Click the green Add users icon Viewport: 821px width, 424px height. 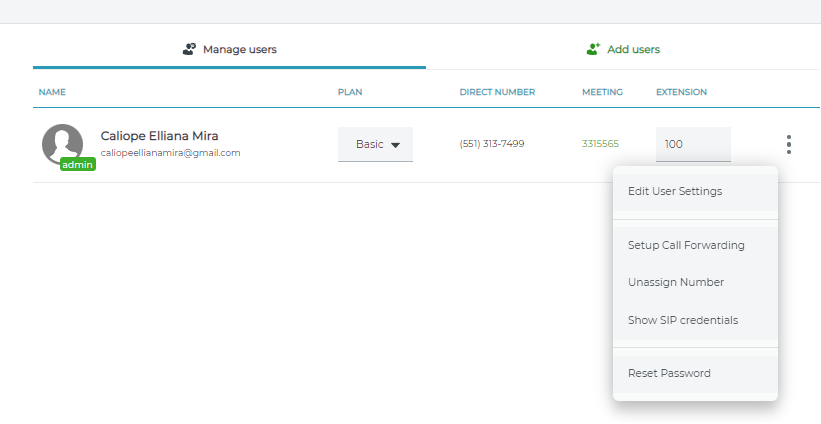pos(593,49)
